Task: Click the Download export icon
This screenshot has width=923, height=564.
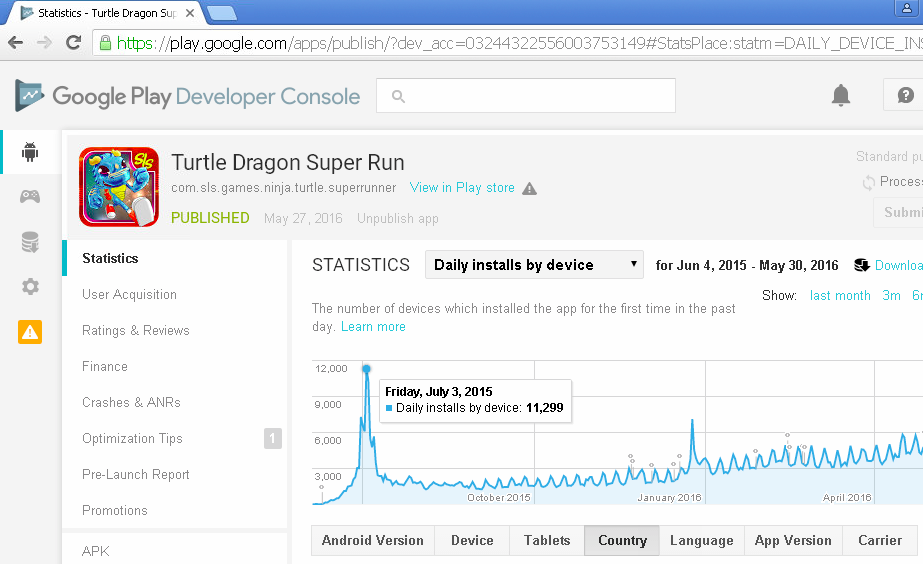Action: tap(862, 265)
